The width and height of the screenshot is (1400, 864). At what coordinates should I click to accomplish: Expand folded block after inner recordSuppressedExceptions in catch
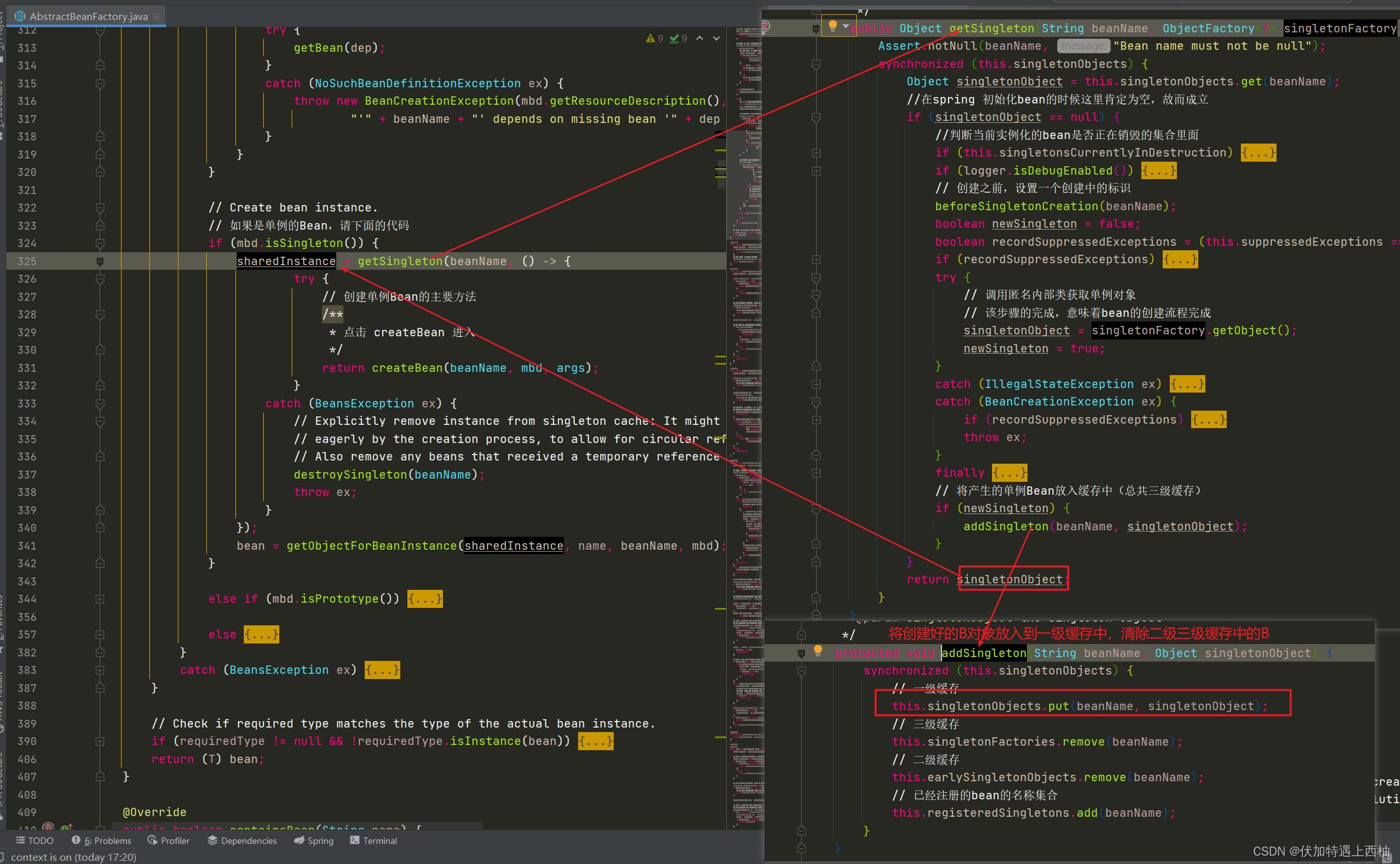[x=1209, y=420]
